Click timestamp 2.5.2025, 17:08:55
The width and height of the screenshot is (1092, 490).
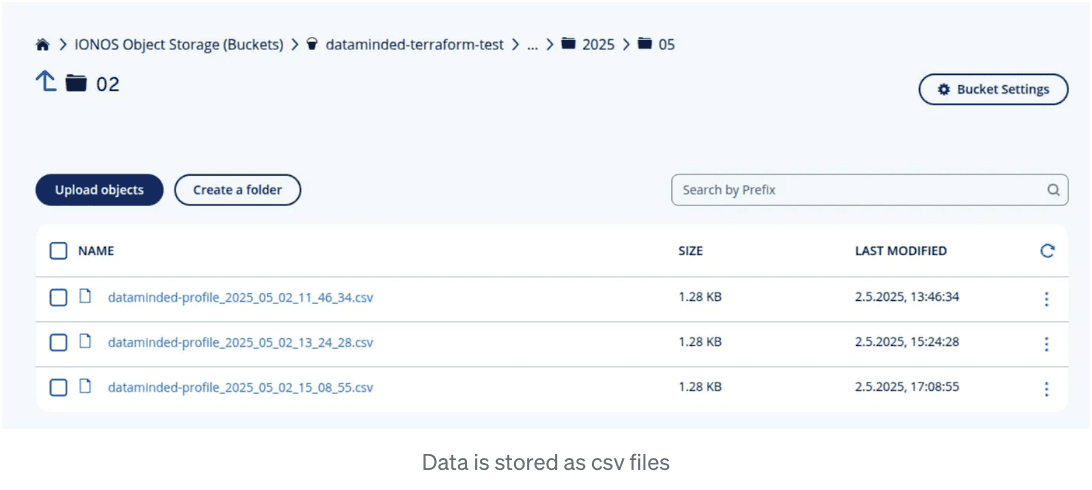pos(907,386)
